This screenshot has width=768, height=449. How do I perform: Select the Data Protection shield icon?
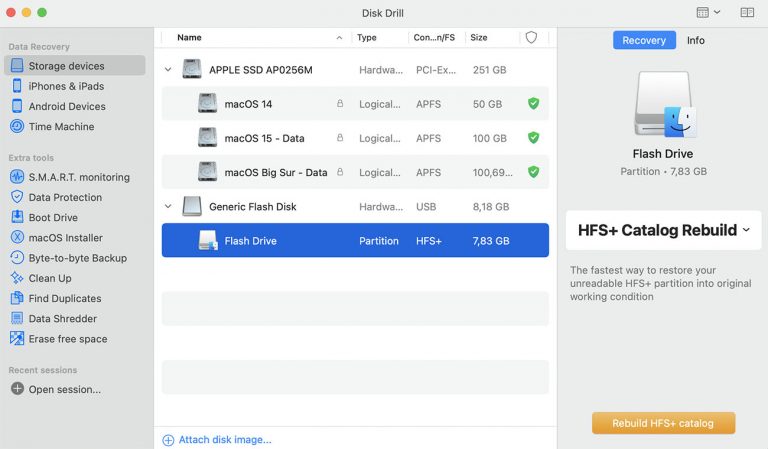(17, 197)
